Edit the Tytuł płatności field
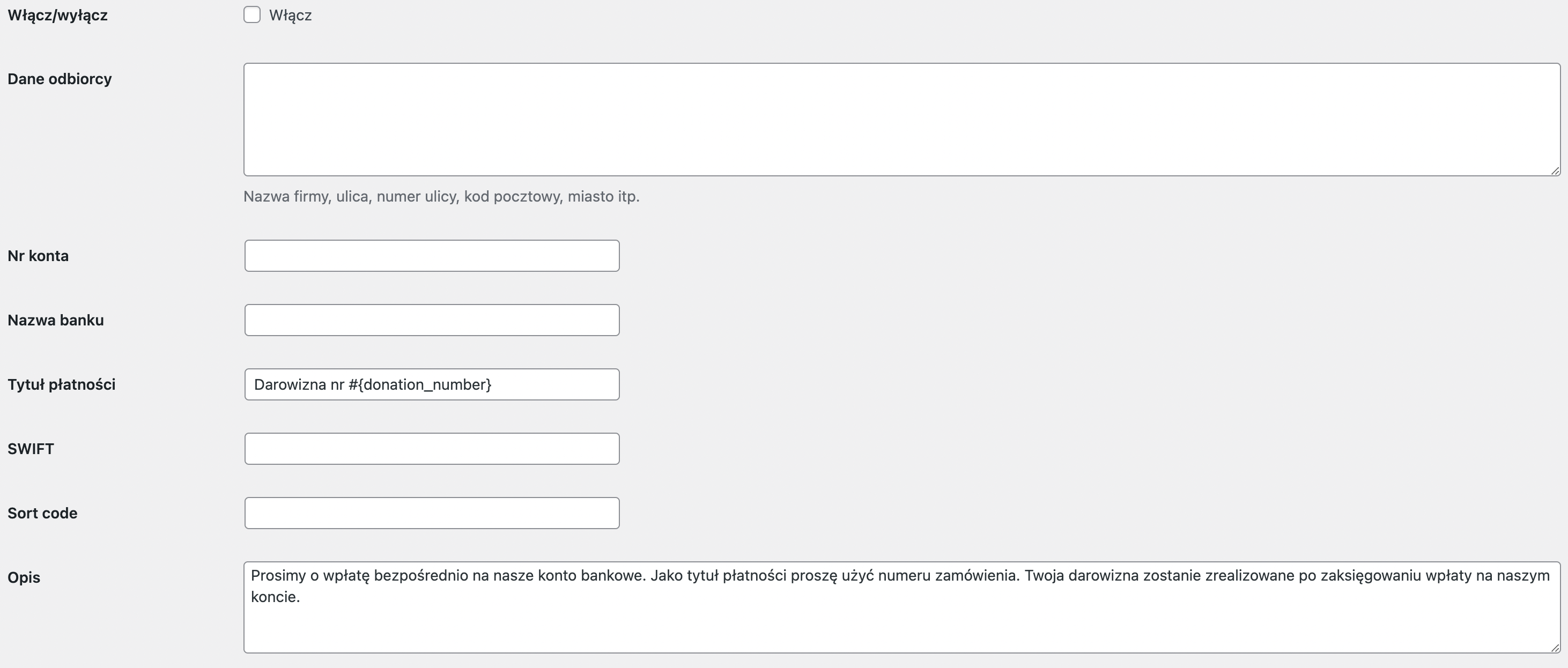Viewport: 1568px width, 668px height. 432,384
